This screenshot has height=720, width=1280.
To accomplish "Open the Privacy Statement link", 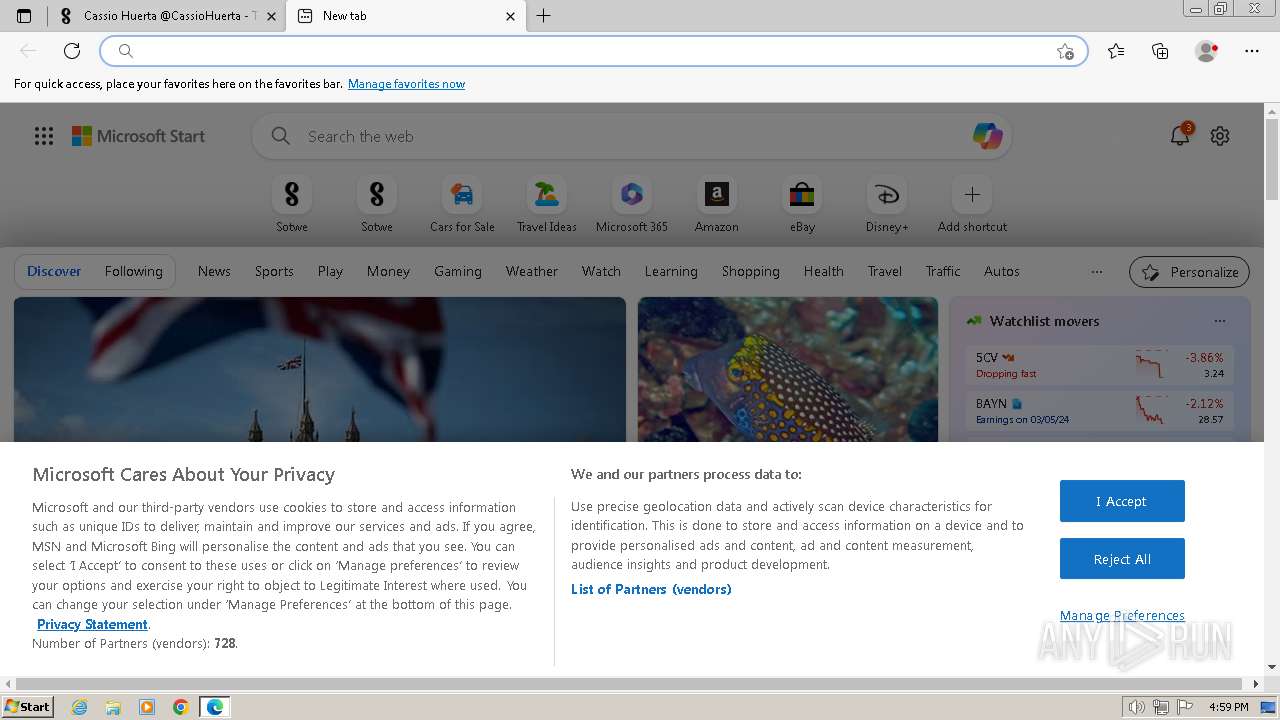I will point(92,624).
